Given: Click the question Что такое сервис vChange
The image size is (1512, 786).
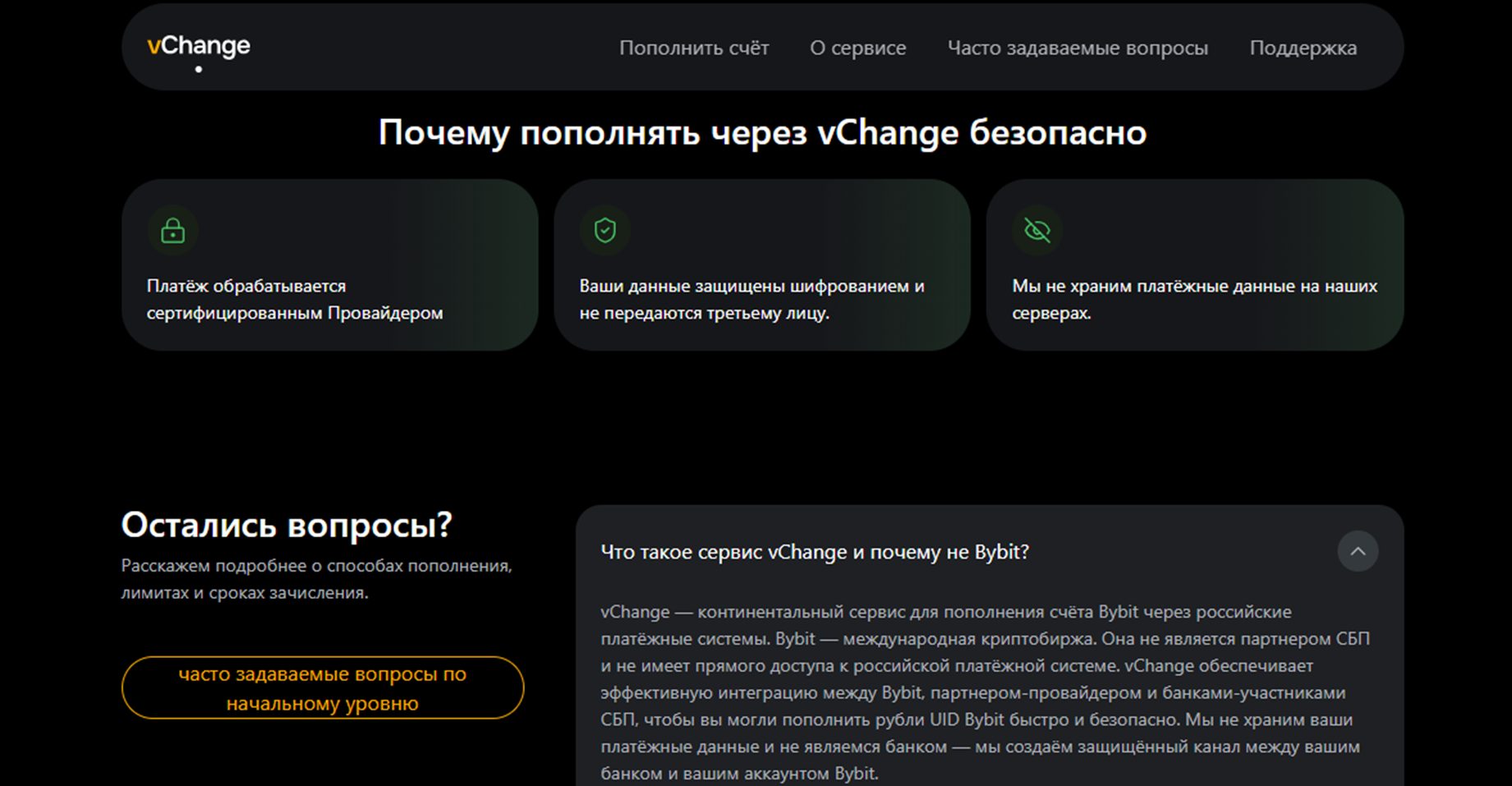Looking at the screenshot, I should 815,552.
